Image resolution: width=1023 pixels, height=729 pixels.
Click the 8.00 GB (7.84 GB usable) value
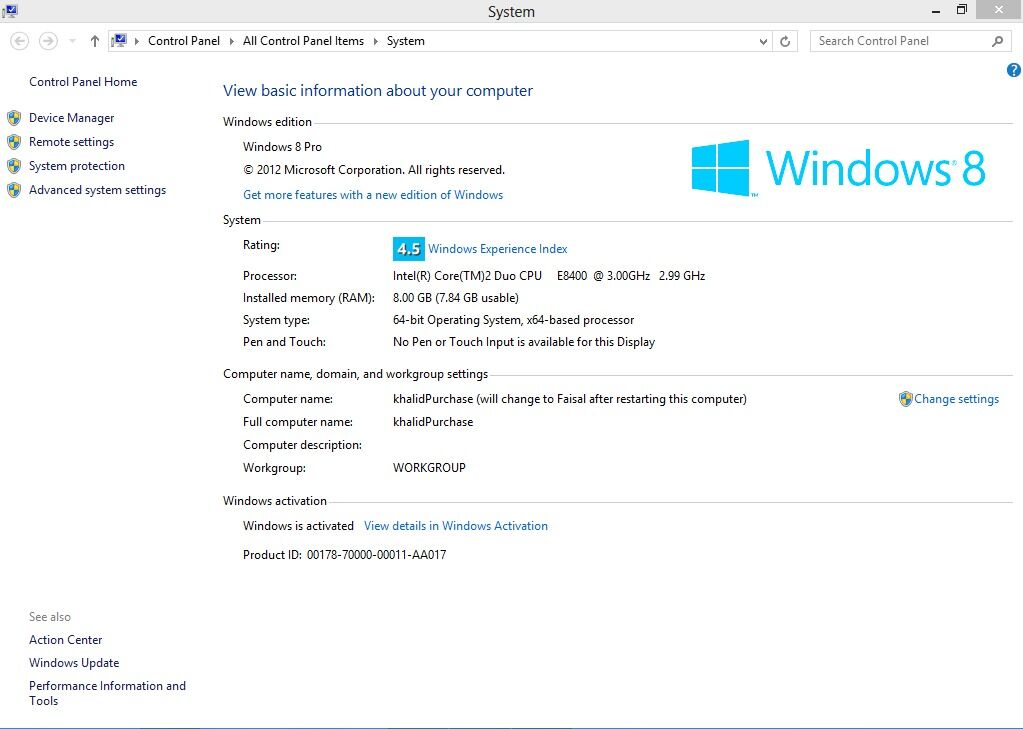(455, 298)
